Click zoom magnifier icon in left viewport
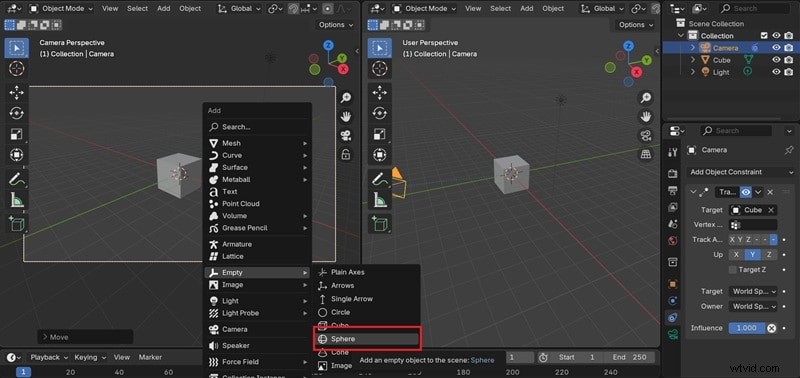Viewport: 800px width, 378px height. pos(346,98)
